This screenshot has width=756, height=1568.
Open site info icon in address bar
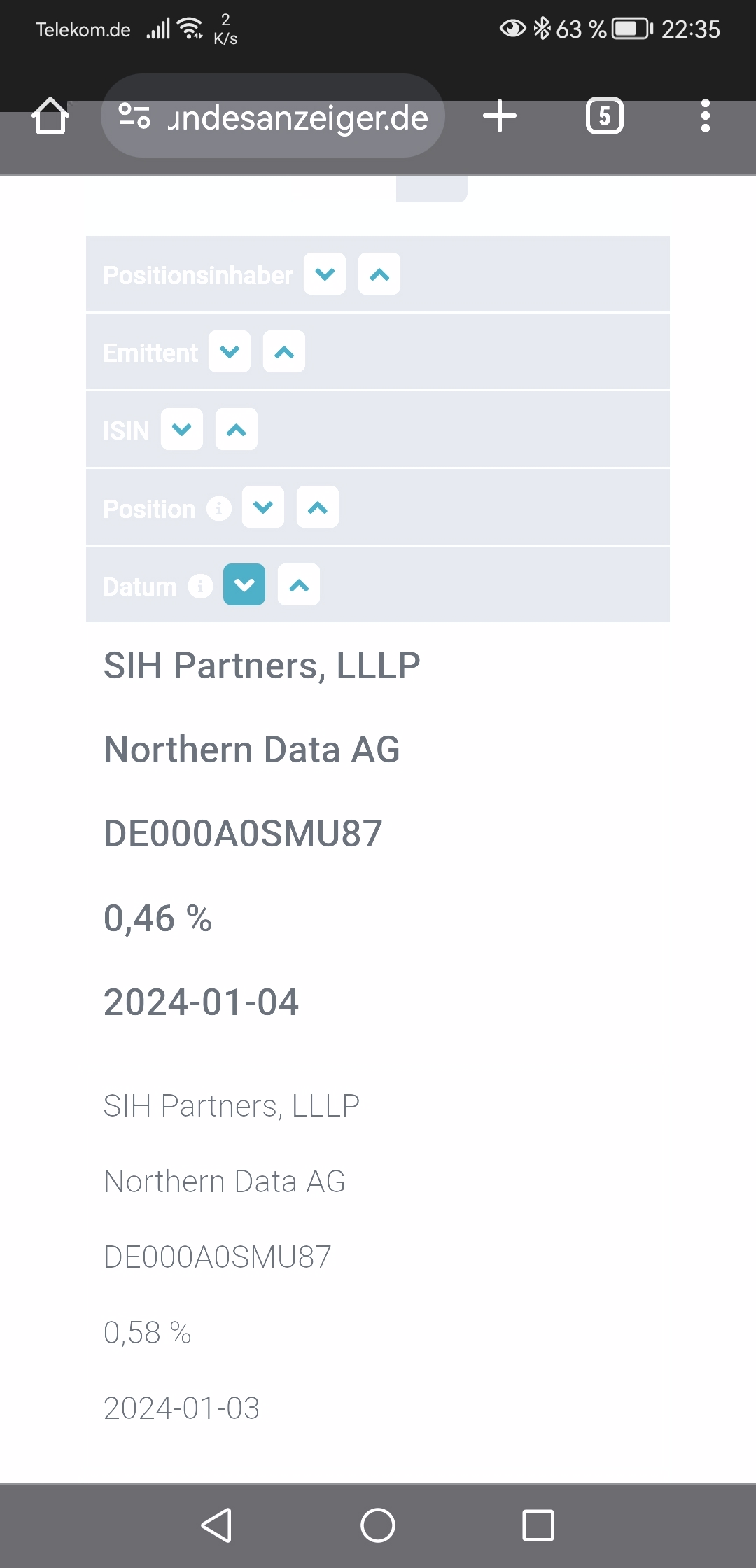click(134, 116)
